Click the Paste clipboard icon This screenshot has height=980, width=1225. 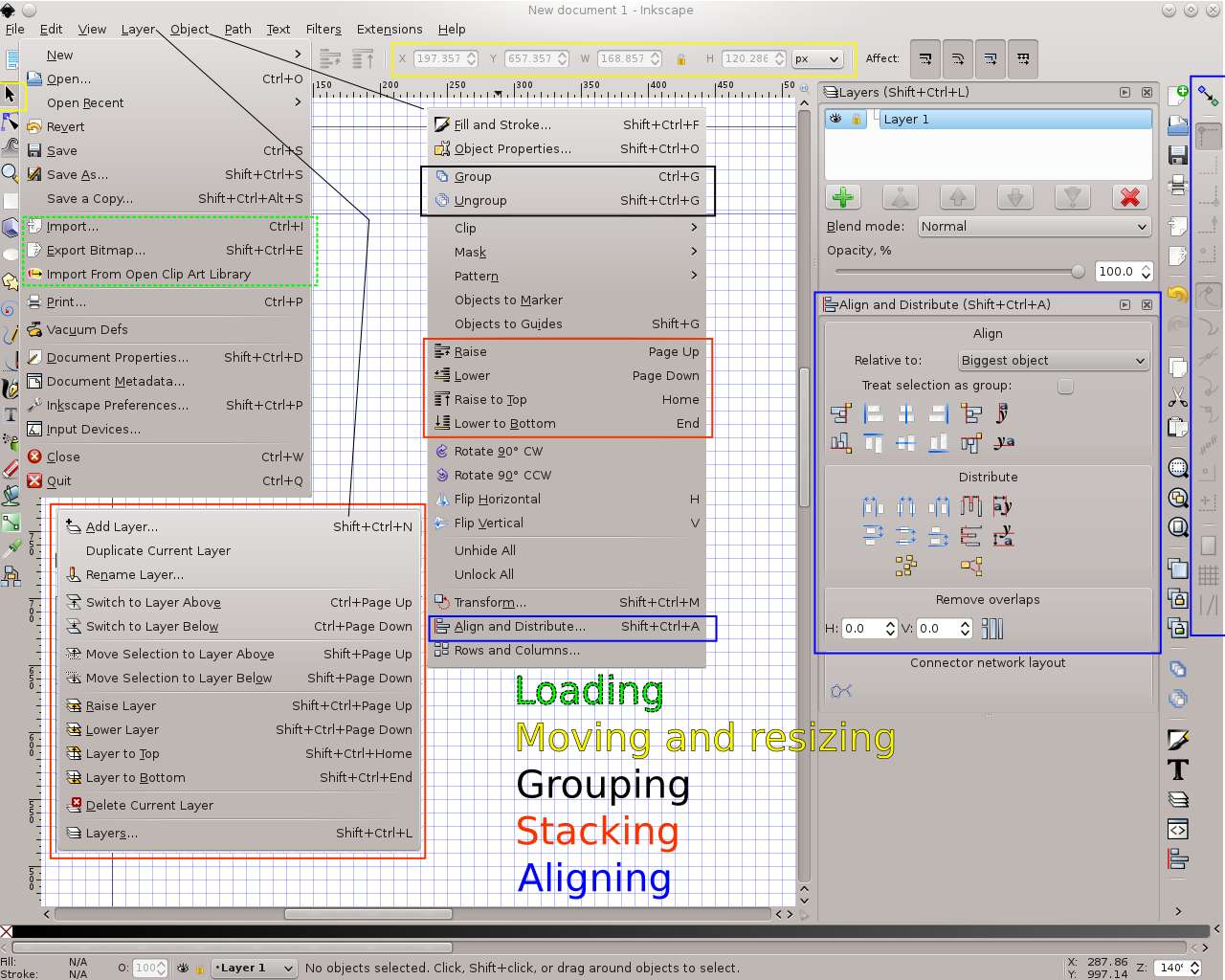point(1178,427)
